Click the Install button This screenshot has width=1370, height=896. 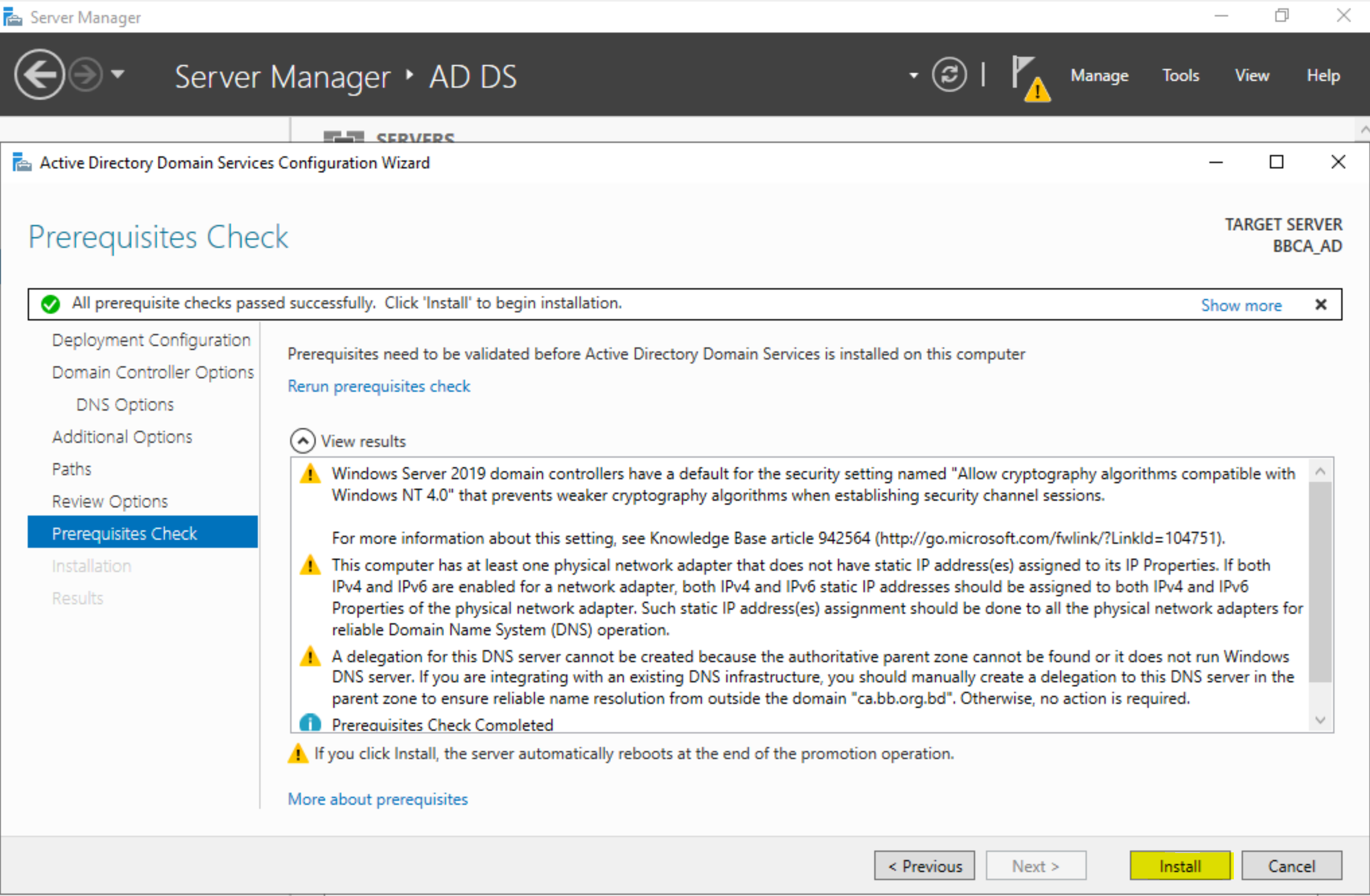pos(1180,865)
